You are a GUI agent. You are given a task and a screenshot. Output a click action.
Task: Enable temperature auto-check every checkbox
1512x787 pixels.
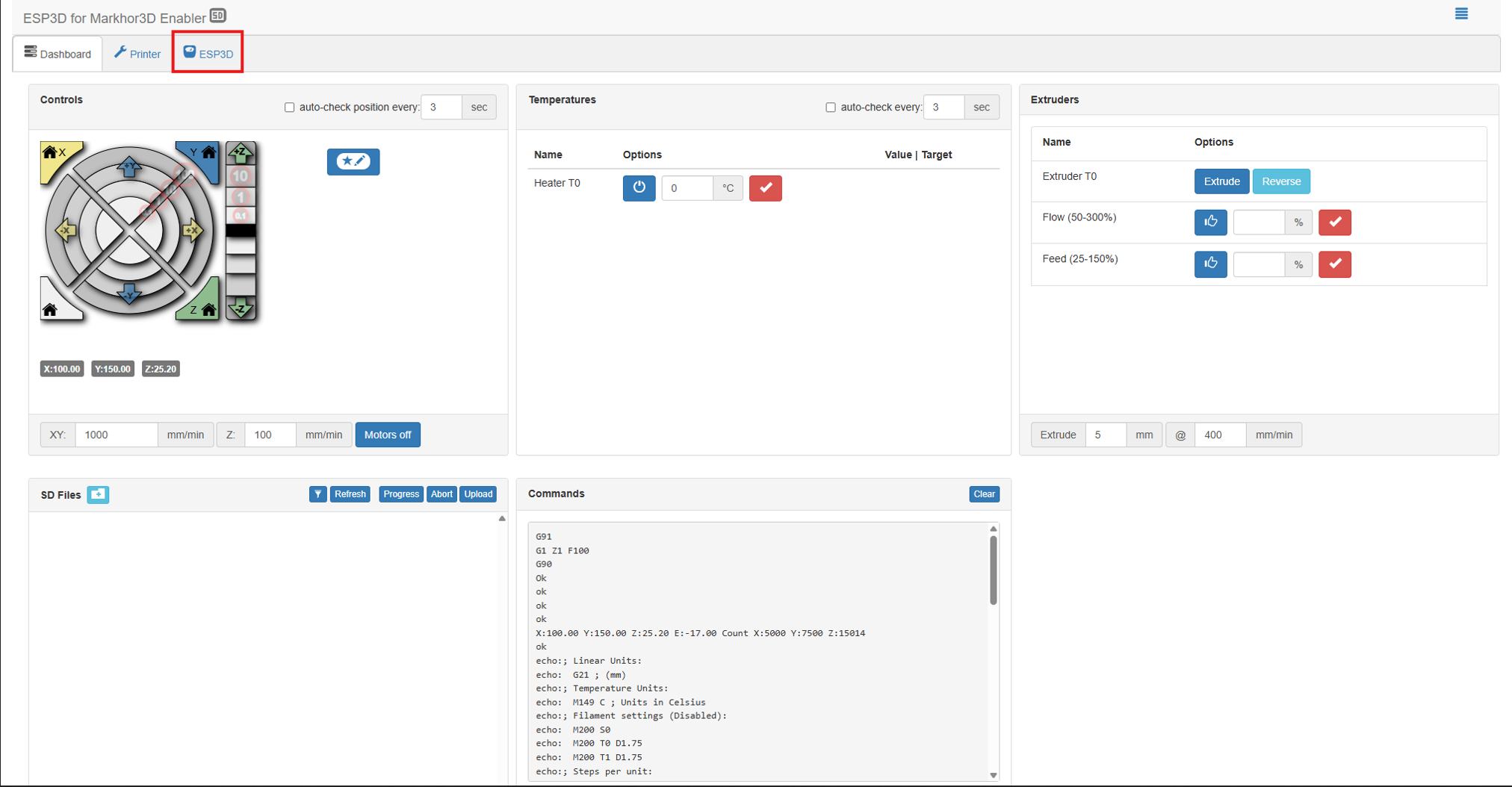point(830,108)
